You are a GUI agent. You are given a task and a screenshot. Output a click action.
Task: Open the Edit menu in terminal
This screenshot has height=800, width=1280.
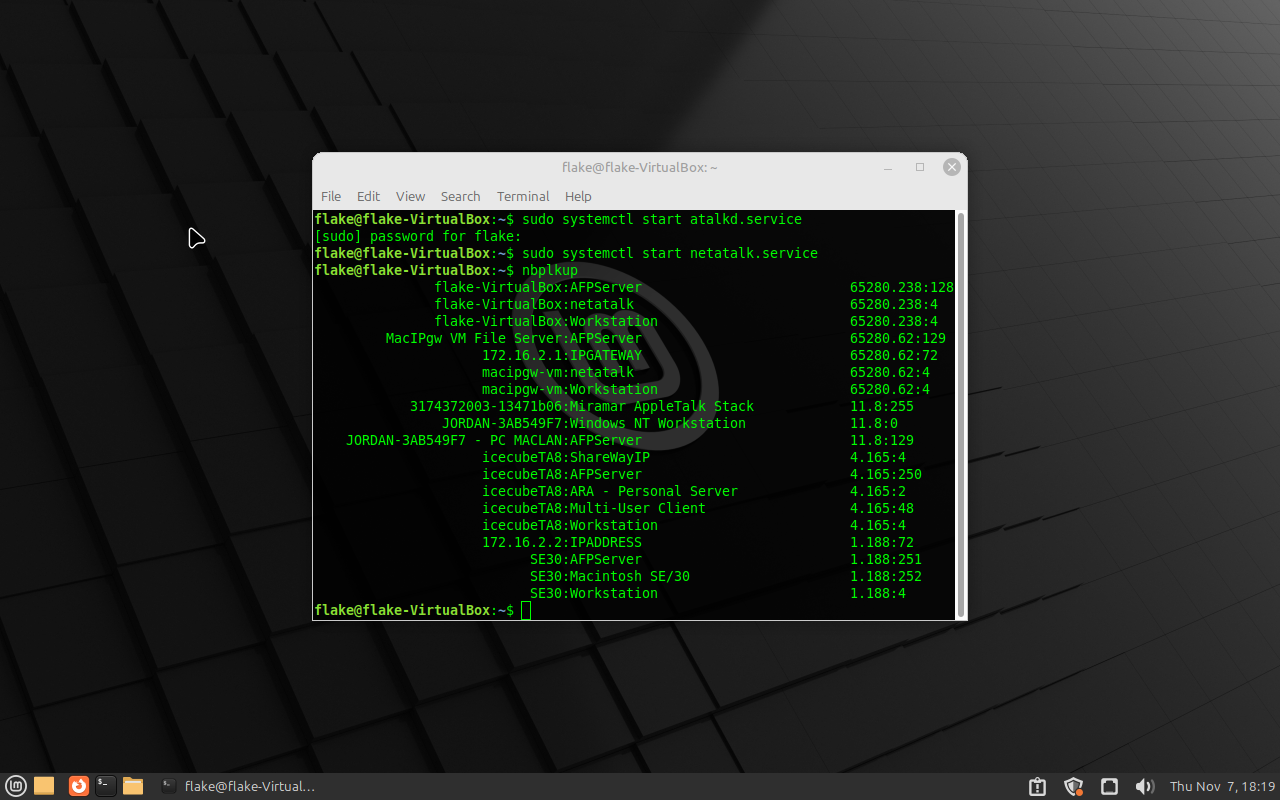(368, 196)
